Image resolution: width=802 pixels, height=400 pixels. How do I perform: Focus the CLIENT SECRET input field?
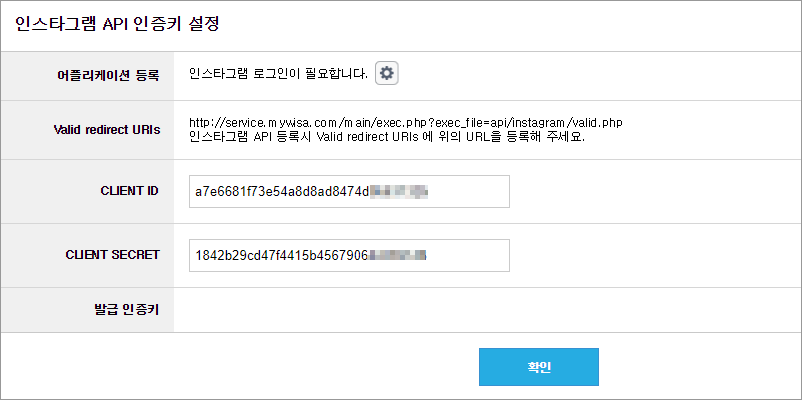coord(349,255)
